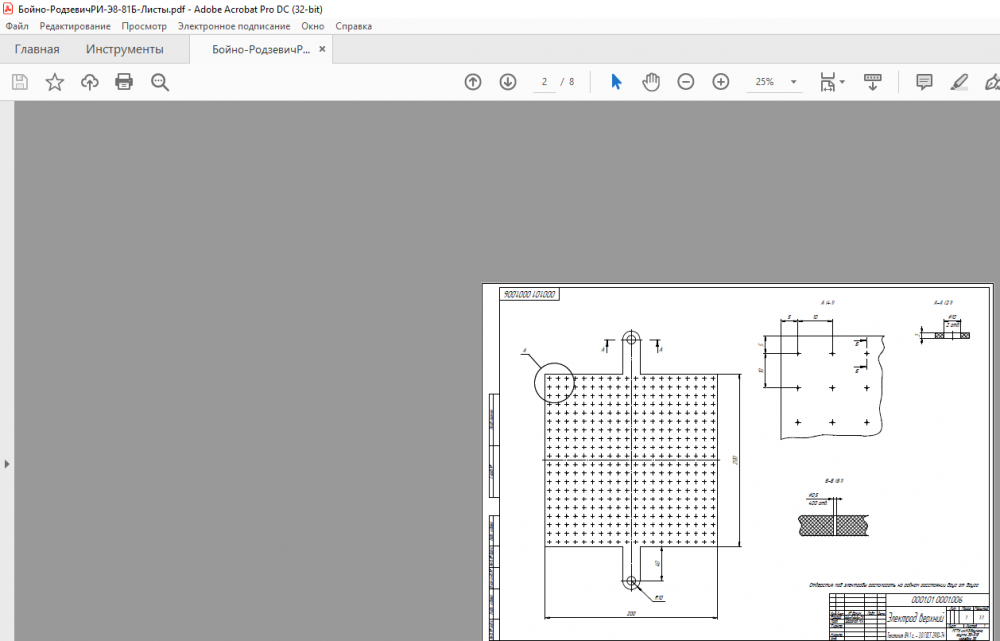Click the scrolling mode keyboard icon

[872, 82]
